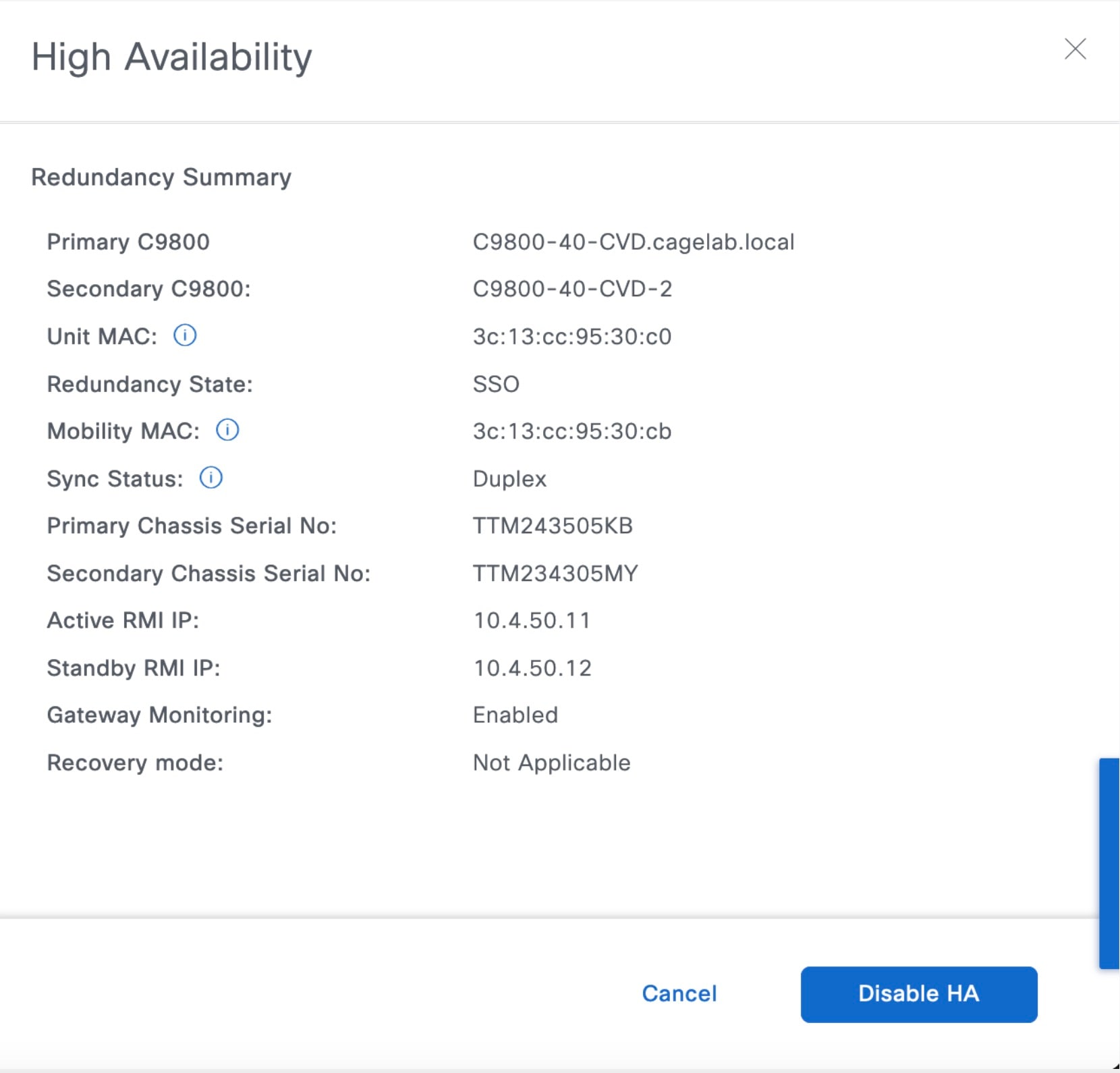Viewport: 1120px width, 1073px height.
Task: Click Mobility MAC value 3c:13:cc:95:30:cb
Action: [x=571, y=431]
